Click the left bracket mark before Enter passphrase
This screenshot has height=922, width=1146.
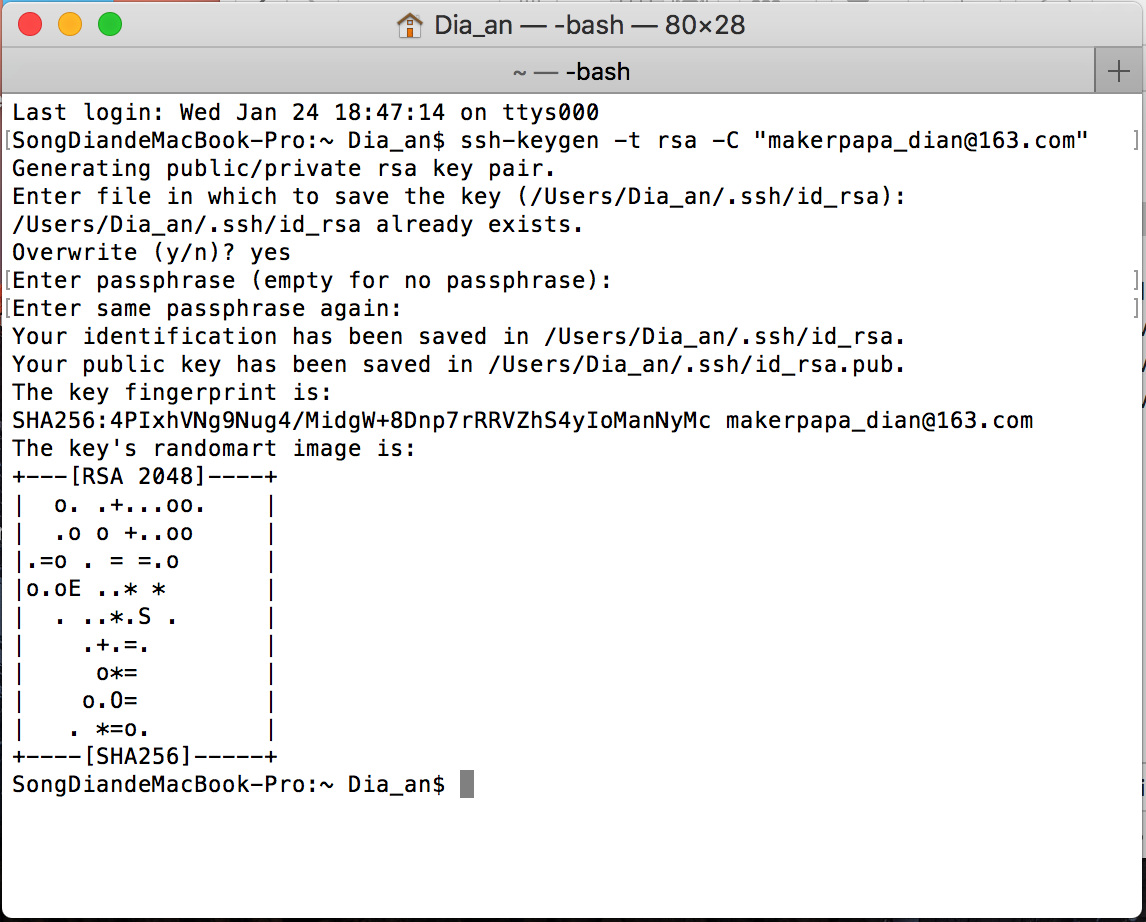point(7,281)
